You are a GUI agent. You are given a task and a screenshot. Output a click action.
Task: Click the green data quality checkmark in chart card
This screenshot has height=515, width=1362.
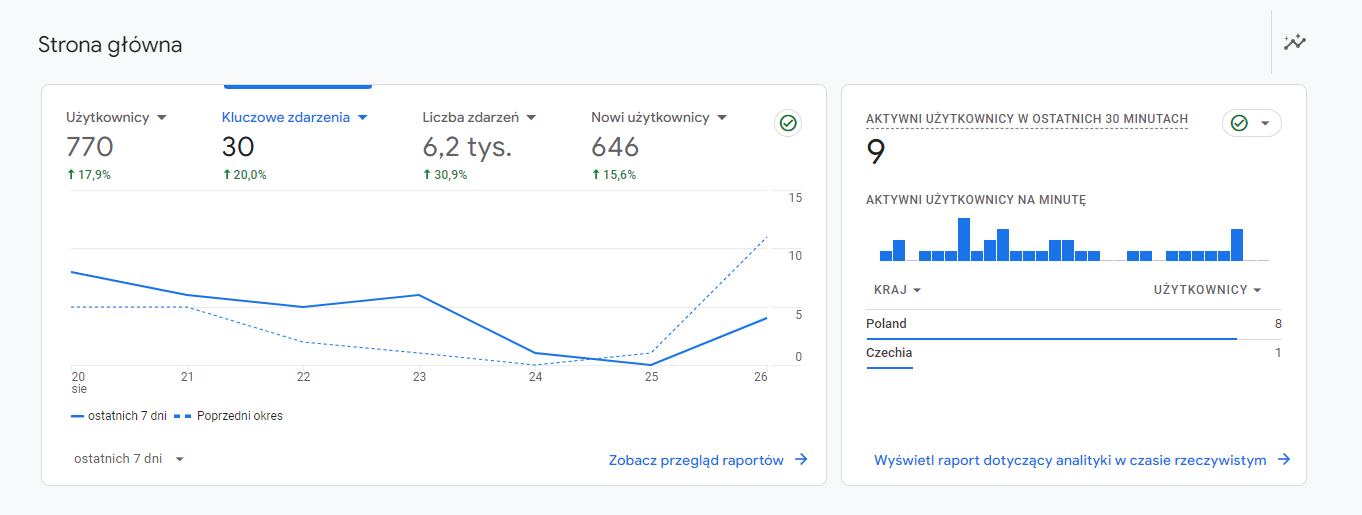click(x=788, y=123)
